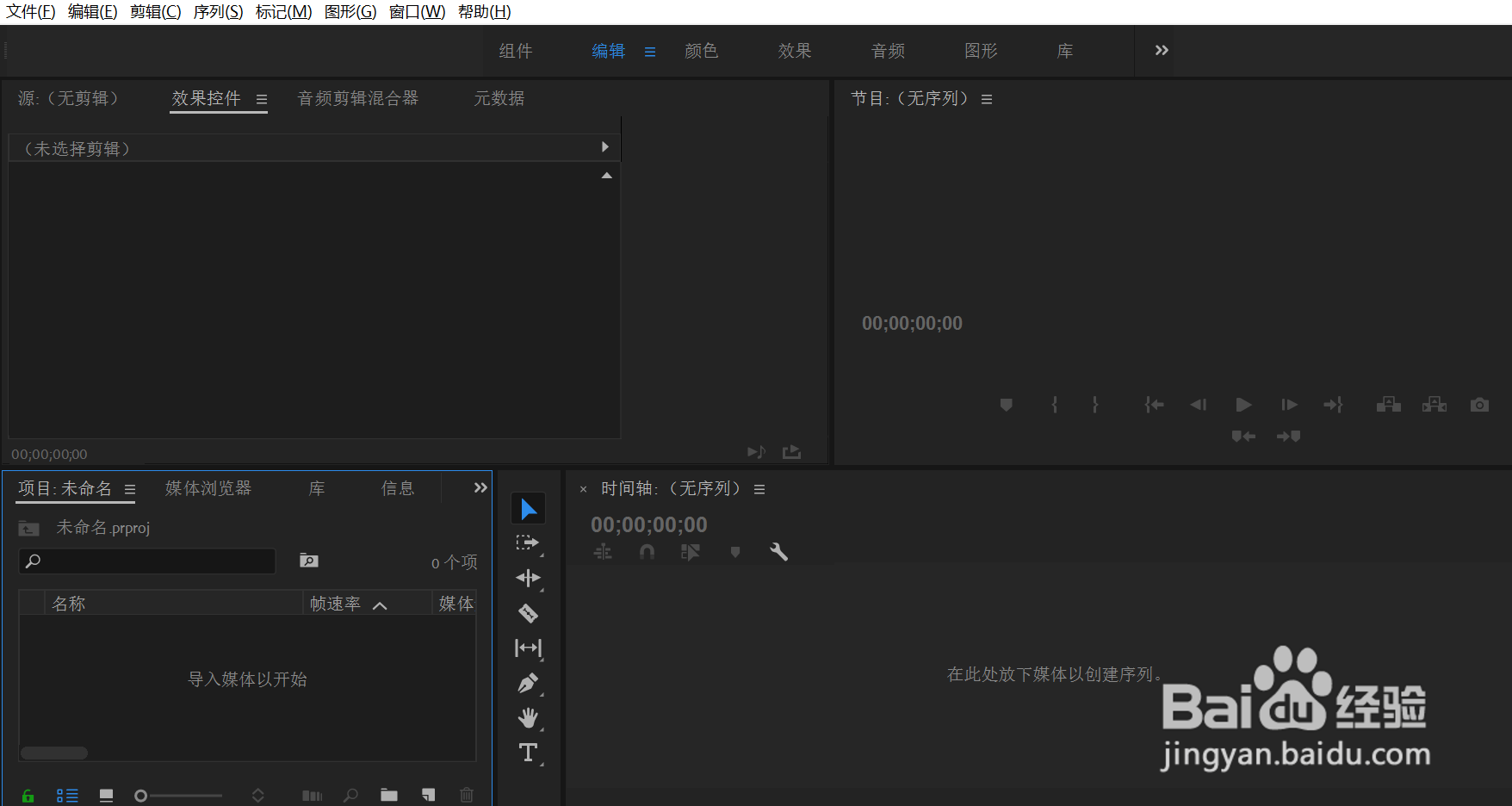Sort by the 帧速率 column header

click(335, 604)
